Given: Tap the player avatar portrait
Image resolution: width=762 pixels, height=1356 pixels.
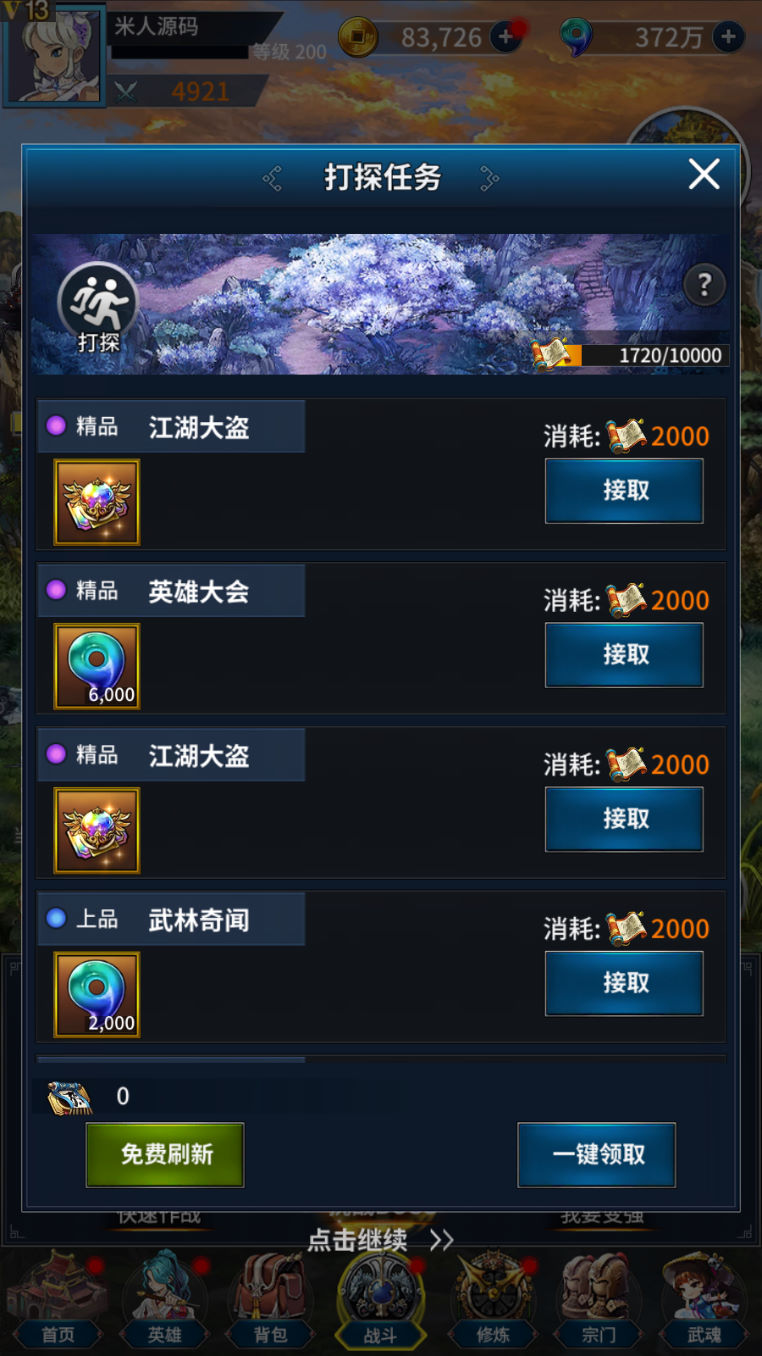Looking at the screenshot, I should pyautogui.click(x=55, y=55).
